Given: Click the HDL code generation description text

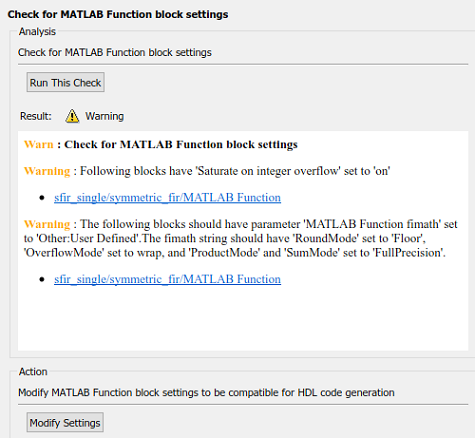Looking at the screenshot, I should click(x=206, y=392).
